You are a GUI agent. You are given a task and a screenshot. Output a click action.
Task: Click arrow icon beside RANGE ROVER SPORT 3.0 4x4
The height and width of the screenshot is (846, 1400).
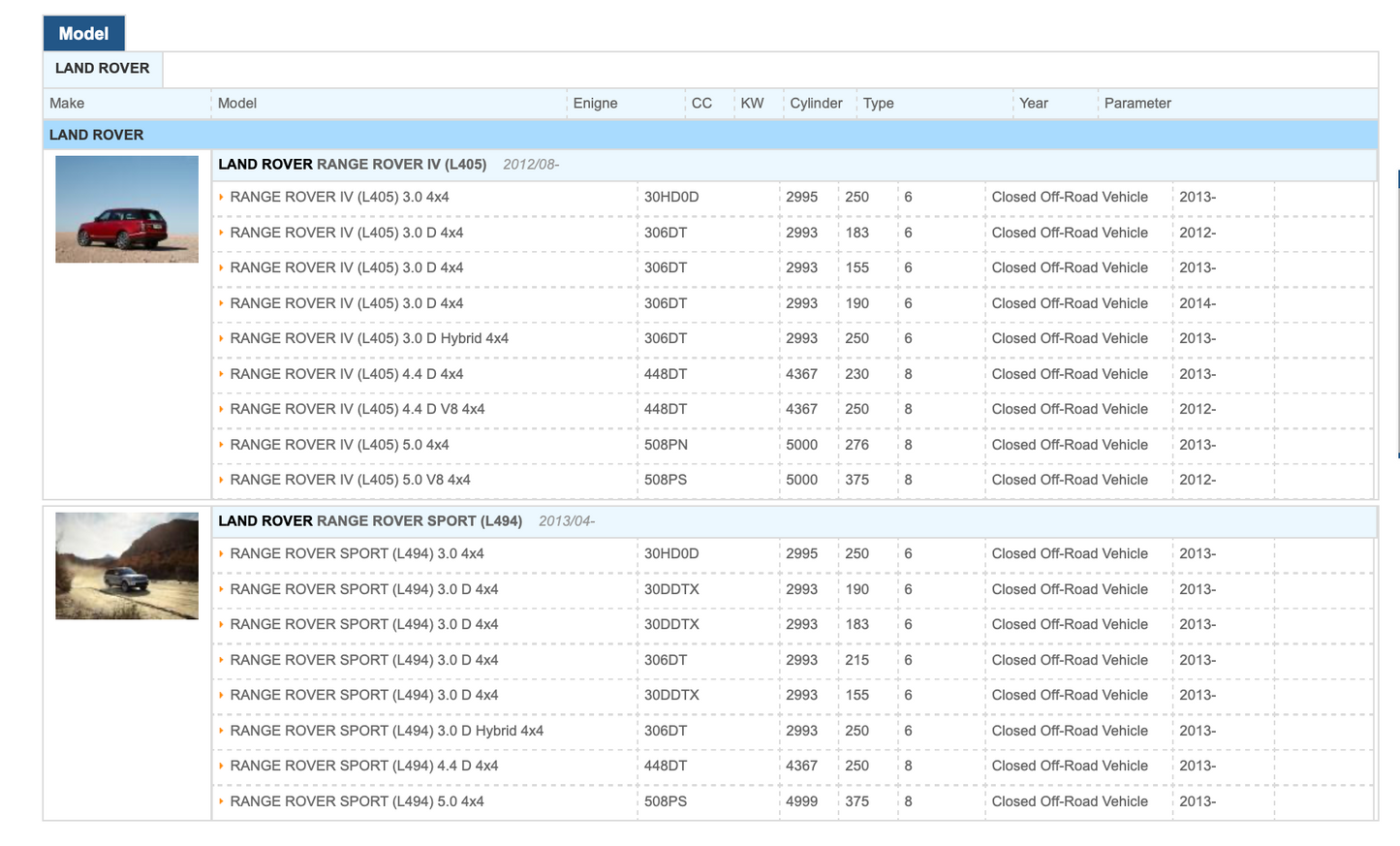click(221, 553)
